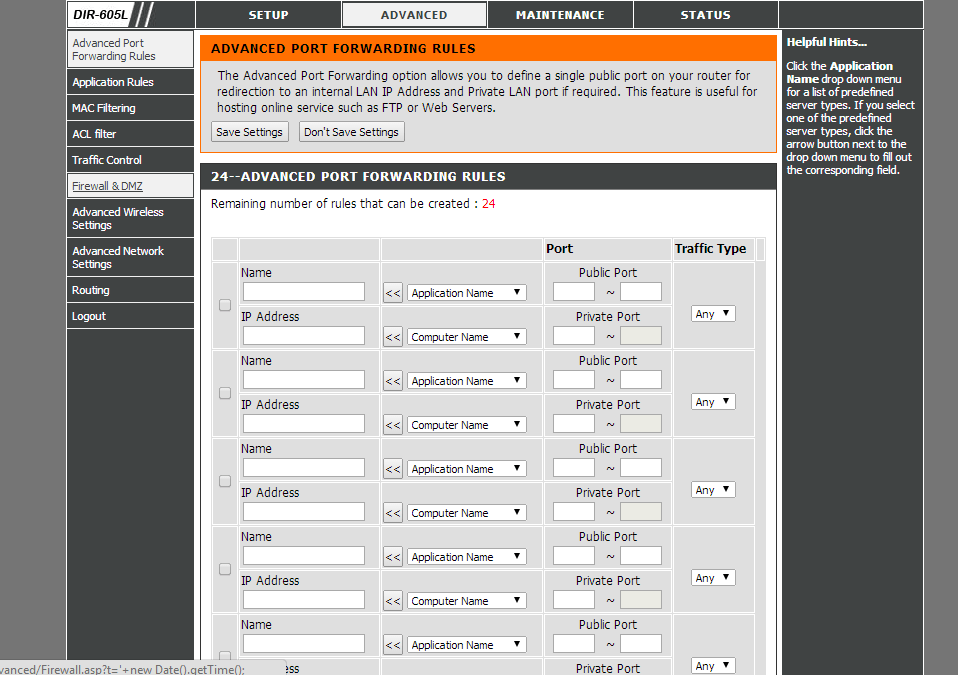Open Firewall & DMZ in the sidebar

click(x=108, y=186)
